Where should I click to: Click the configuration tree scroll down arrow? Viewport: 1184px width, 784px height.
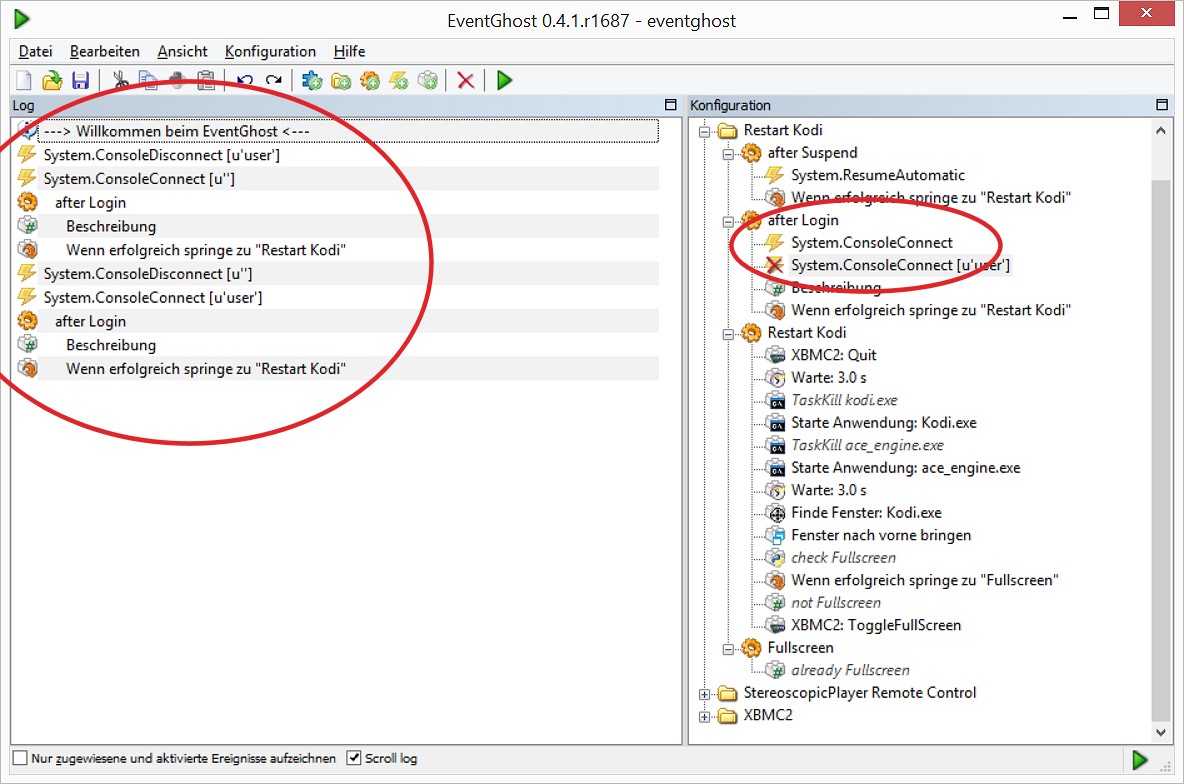[x=1161, y=732]
